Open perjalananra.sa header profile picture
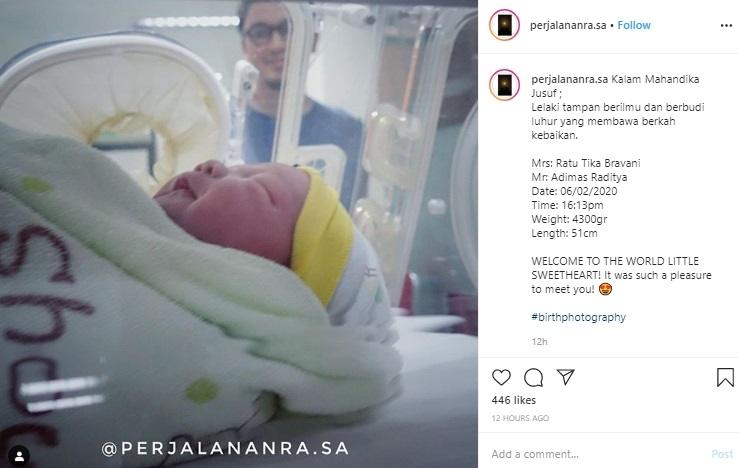The height and width of the screenshot is (468, 739). click(504, 25)
